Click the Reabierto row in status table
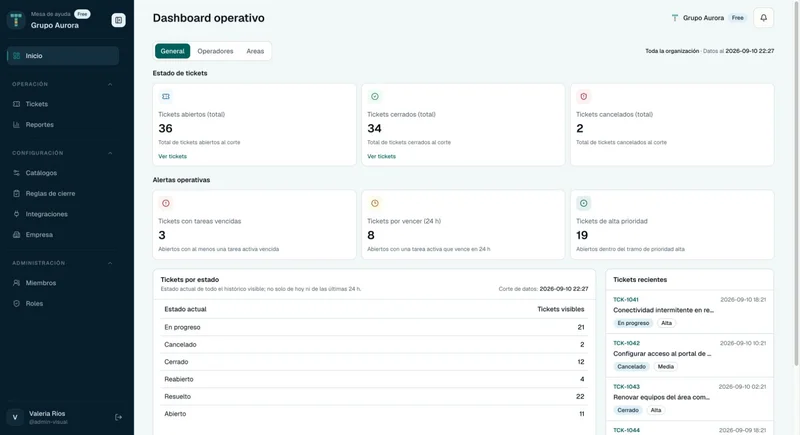 [x=374, y=379]
